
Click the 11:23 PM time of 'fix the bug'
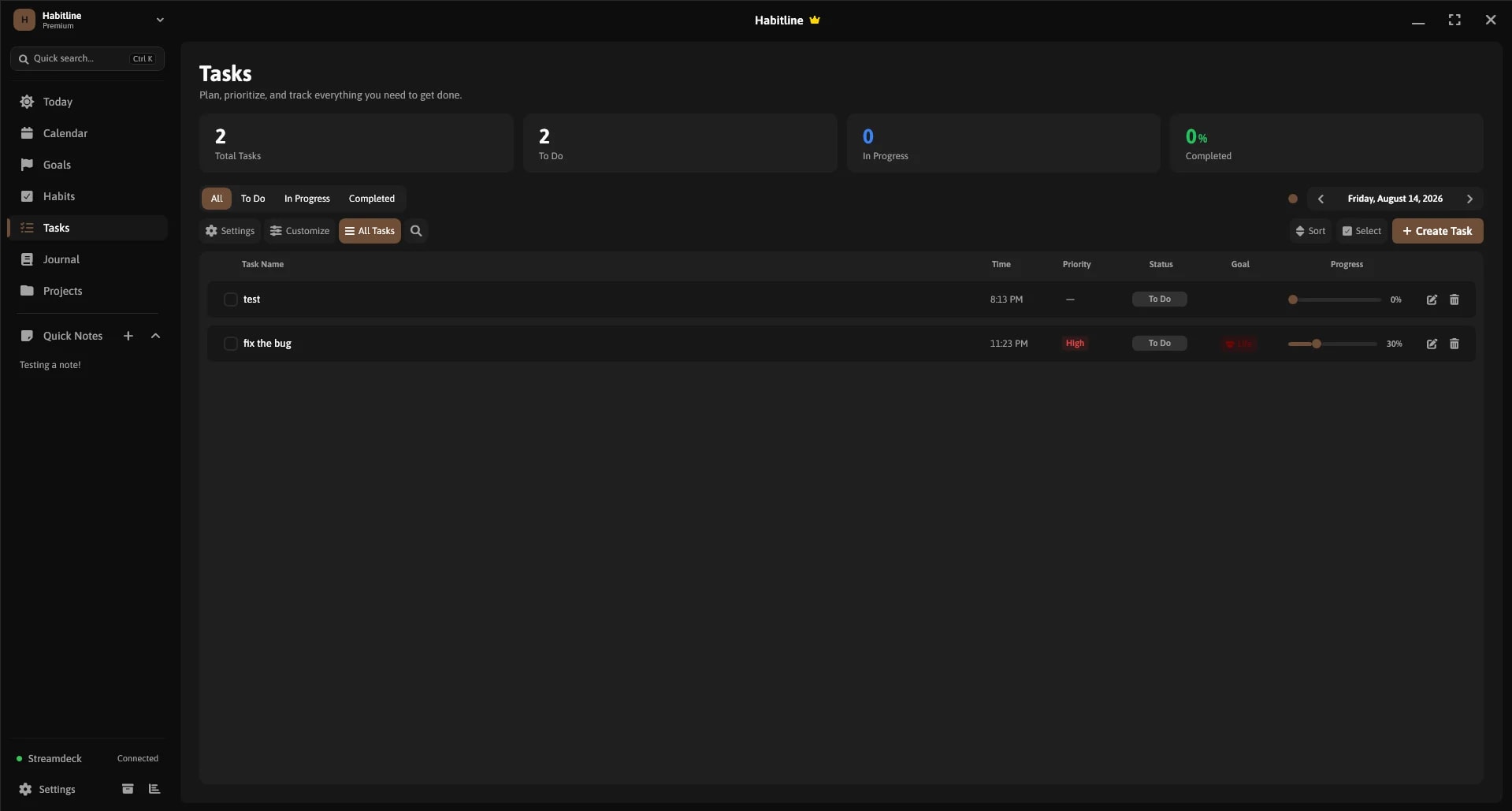[1009, 344]
